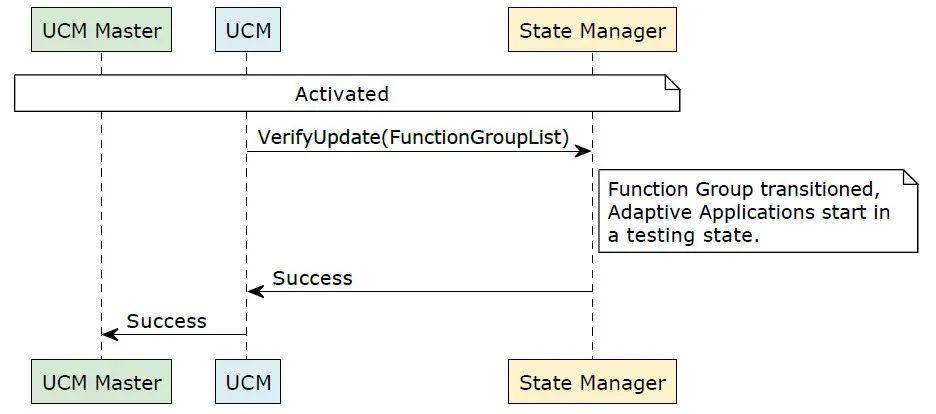Click the Activated note text
This screenshot has height=414, width=936.
click(x=341, y=94)
